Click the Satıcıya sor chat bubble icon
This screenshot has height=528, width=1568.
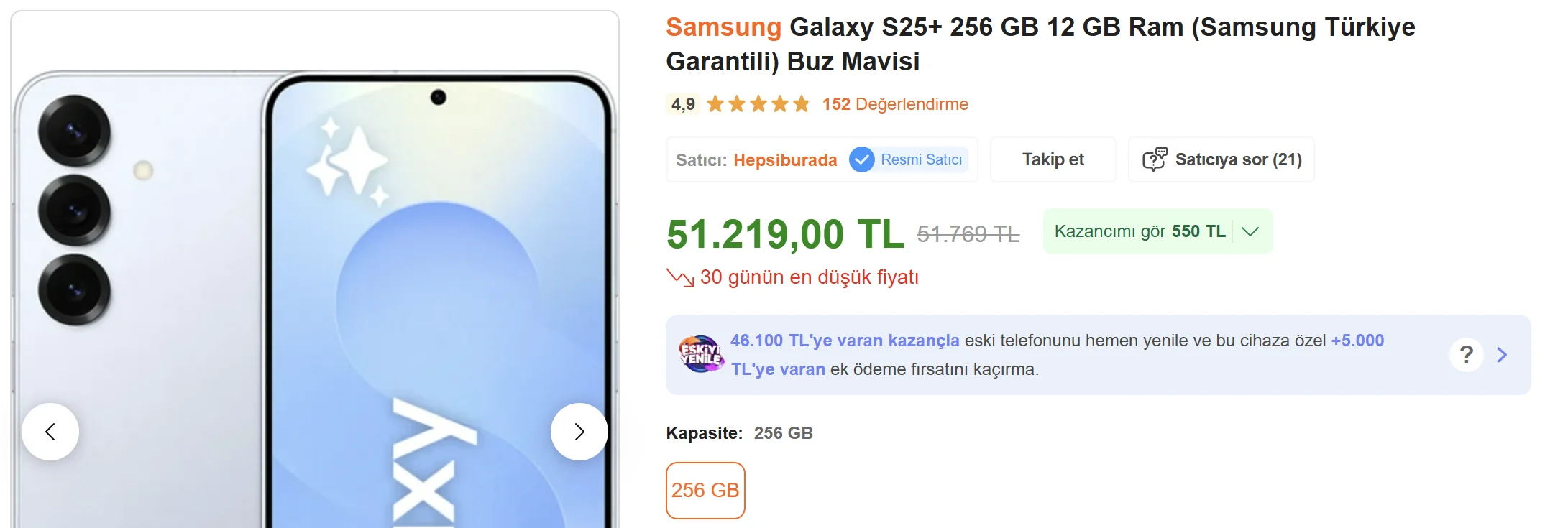(1155, 159)
